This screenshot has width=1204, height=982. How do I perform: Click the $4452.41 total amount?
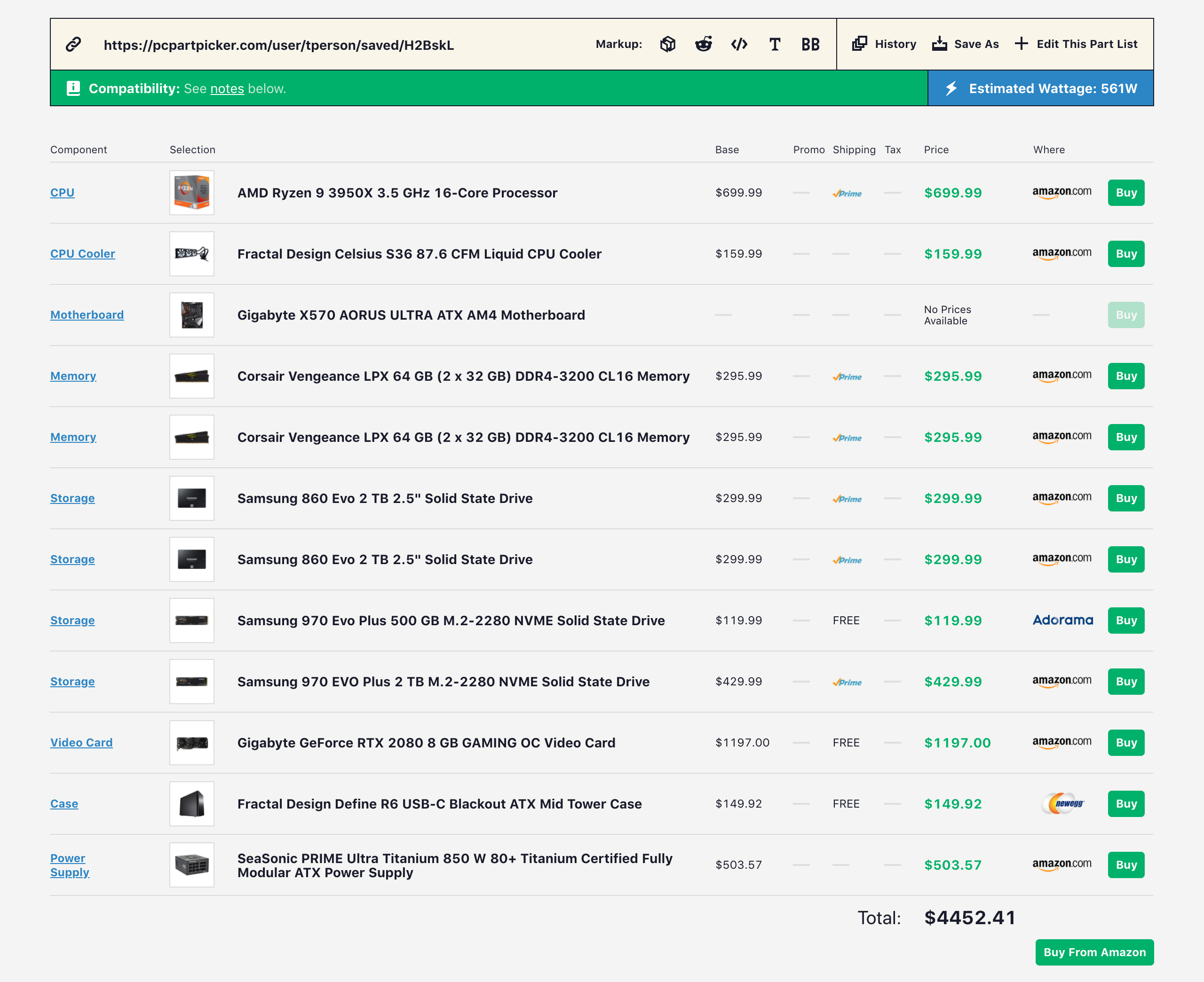[970, 918]
